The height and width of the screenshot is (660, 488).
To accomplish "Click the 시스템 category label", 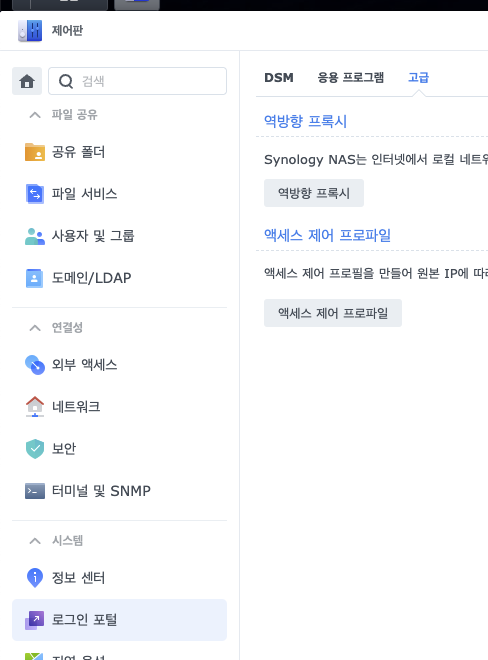I will click(x=67, y=540).
